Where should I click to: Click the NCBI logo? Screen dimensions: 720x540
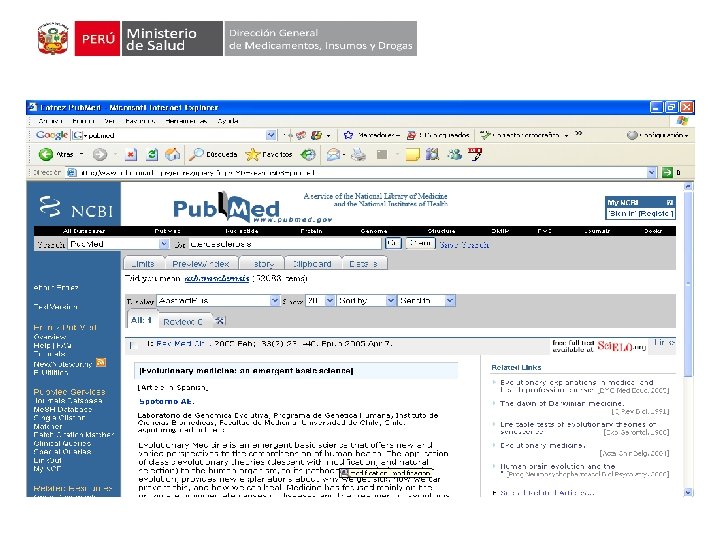click(x=76, y=208)
